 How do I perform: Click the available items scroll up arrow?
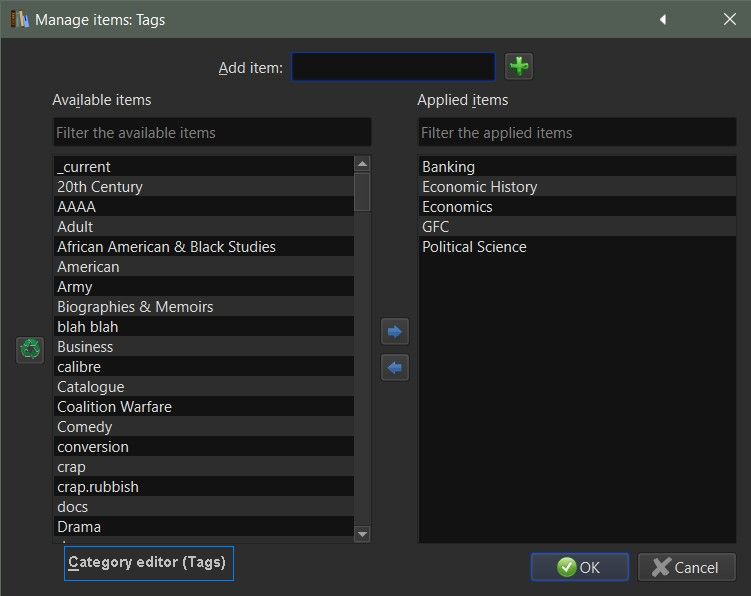(x=363, y=164)
